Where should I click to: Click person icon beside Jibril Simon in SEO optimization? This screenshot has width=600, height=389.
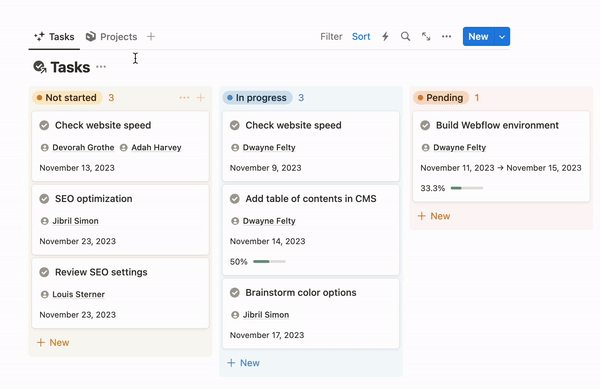click(x=44, y=221)
